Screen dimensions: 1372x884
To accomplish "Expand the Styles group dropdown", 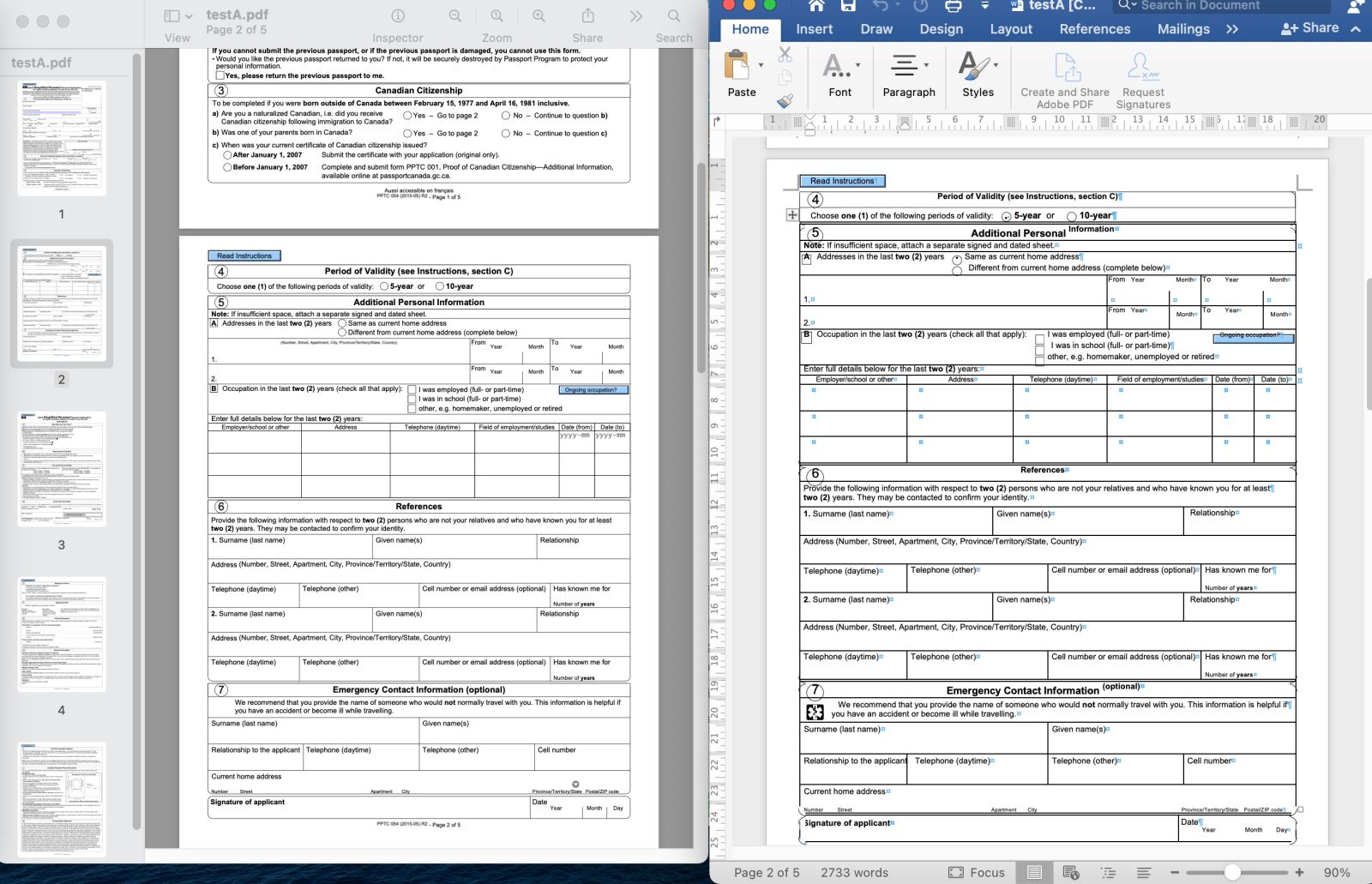I will 995,65.
